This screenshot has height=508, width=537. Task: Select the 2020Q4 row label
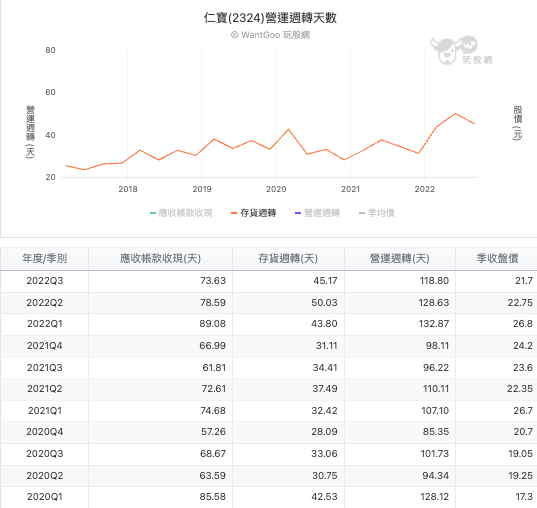pos(45,432)
